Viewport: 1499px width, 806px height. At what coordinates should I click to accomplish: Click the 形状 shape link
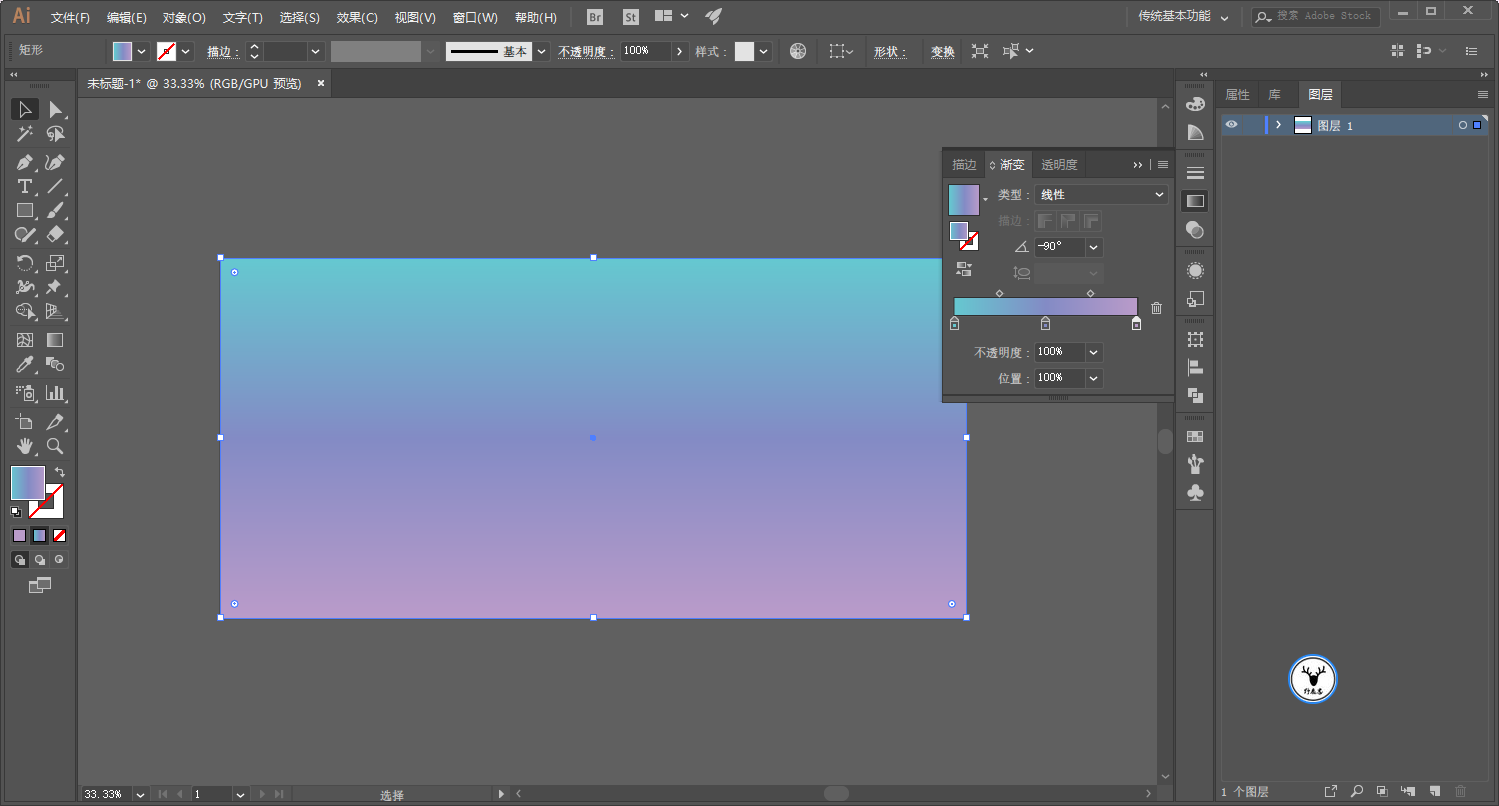click(x=890, y=52)
